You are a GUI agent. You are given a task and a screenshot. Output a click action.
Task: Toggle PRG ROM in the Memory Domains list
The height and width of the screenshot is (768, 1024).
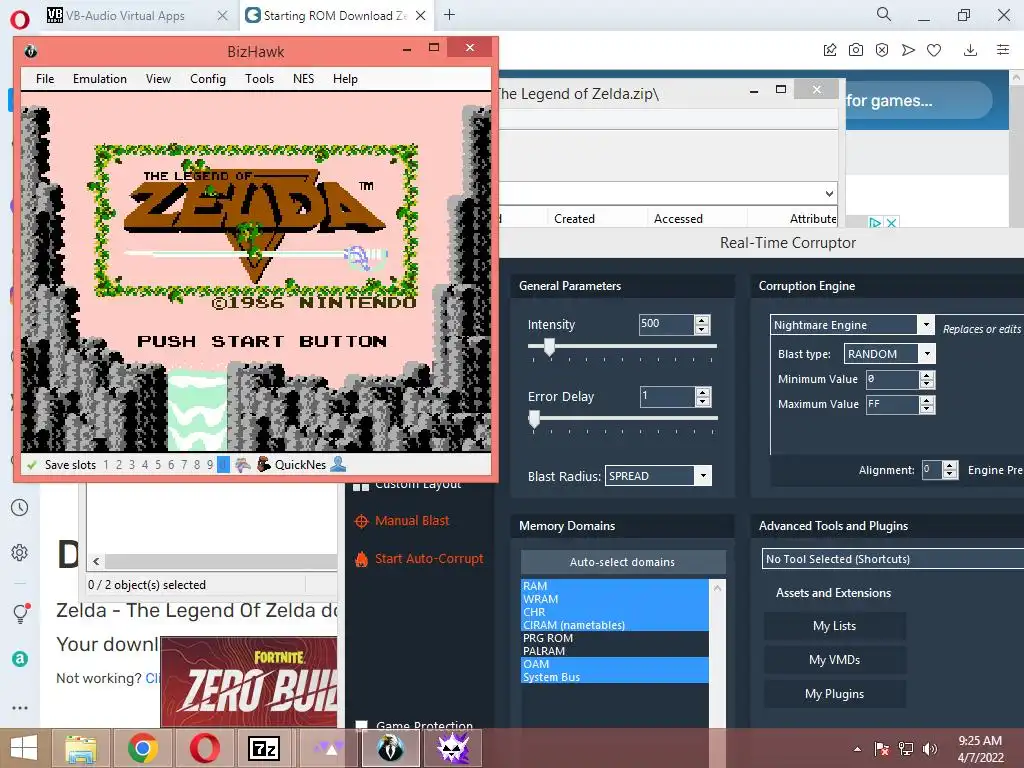[x=615, y=638]
